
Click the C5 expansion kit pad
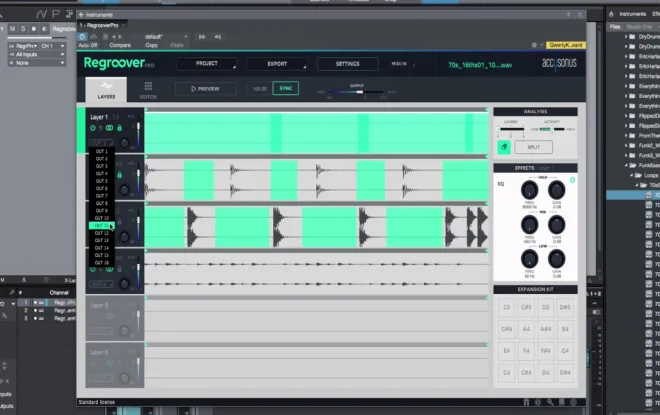pyautogui.click(x=506, y=307)
